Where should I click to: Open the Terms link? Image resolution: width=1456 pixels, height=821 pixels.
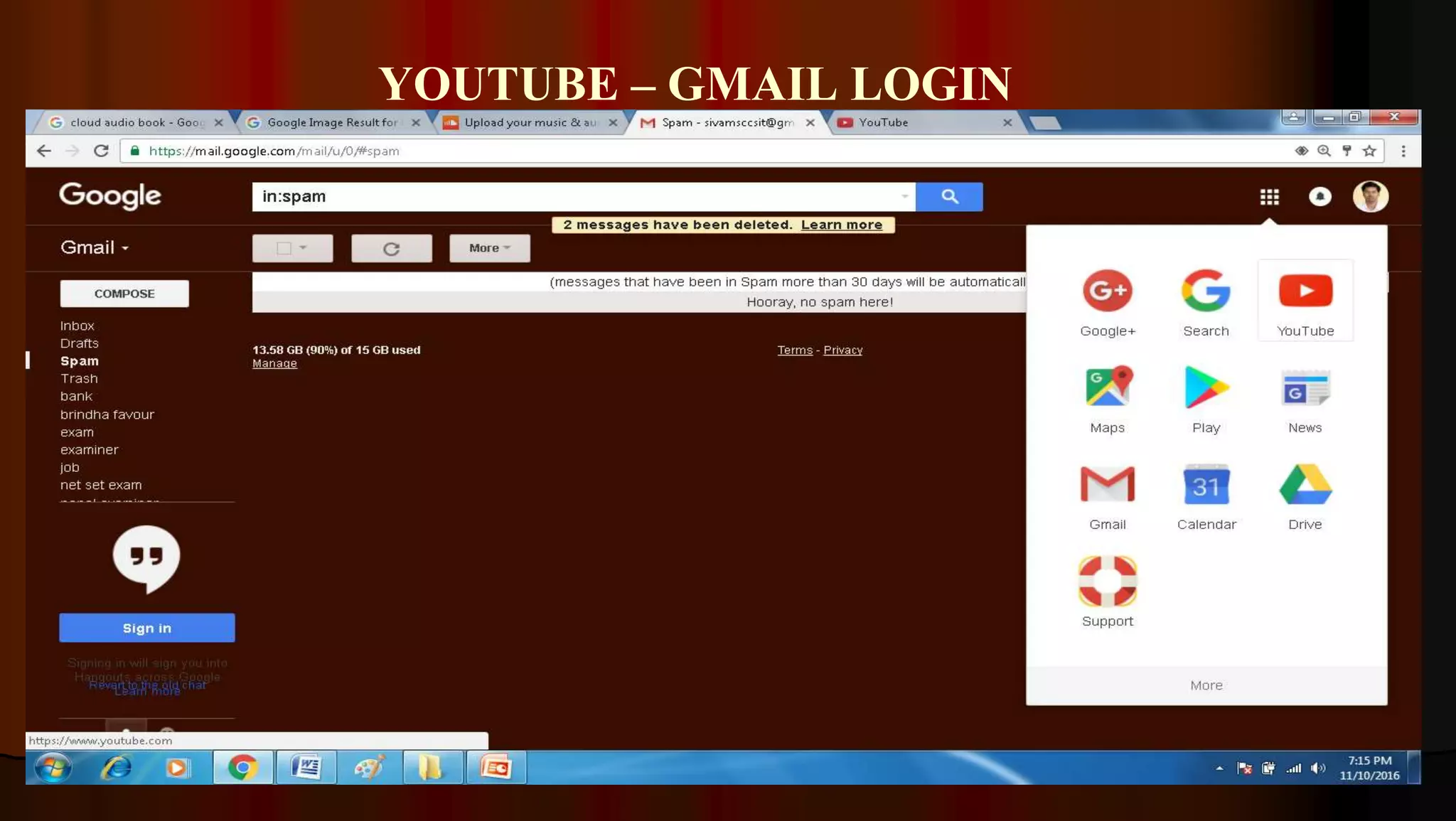pyautogui.click(x=795, y=350)
